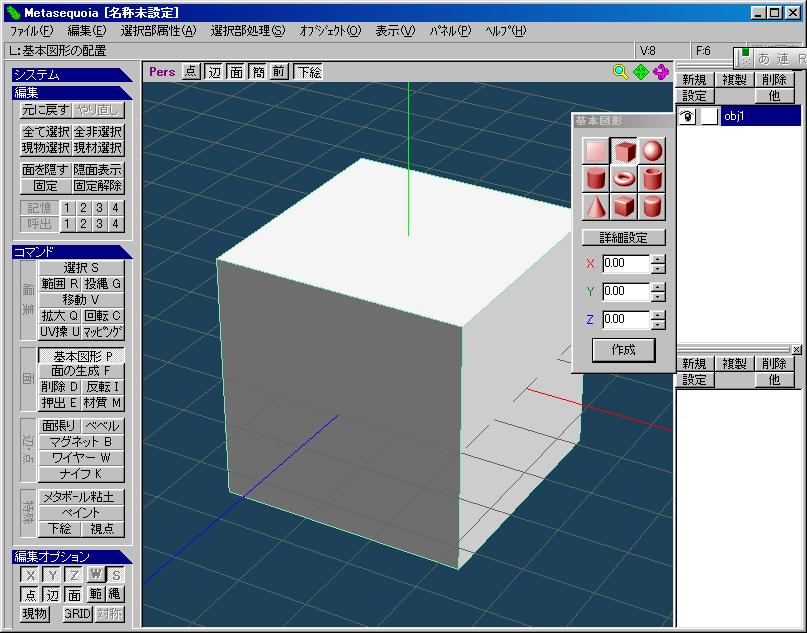Open the ファイル(F) menu

pos(31,31)
